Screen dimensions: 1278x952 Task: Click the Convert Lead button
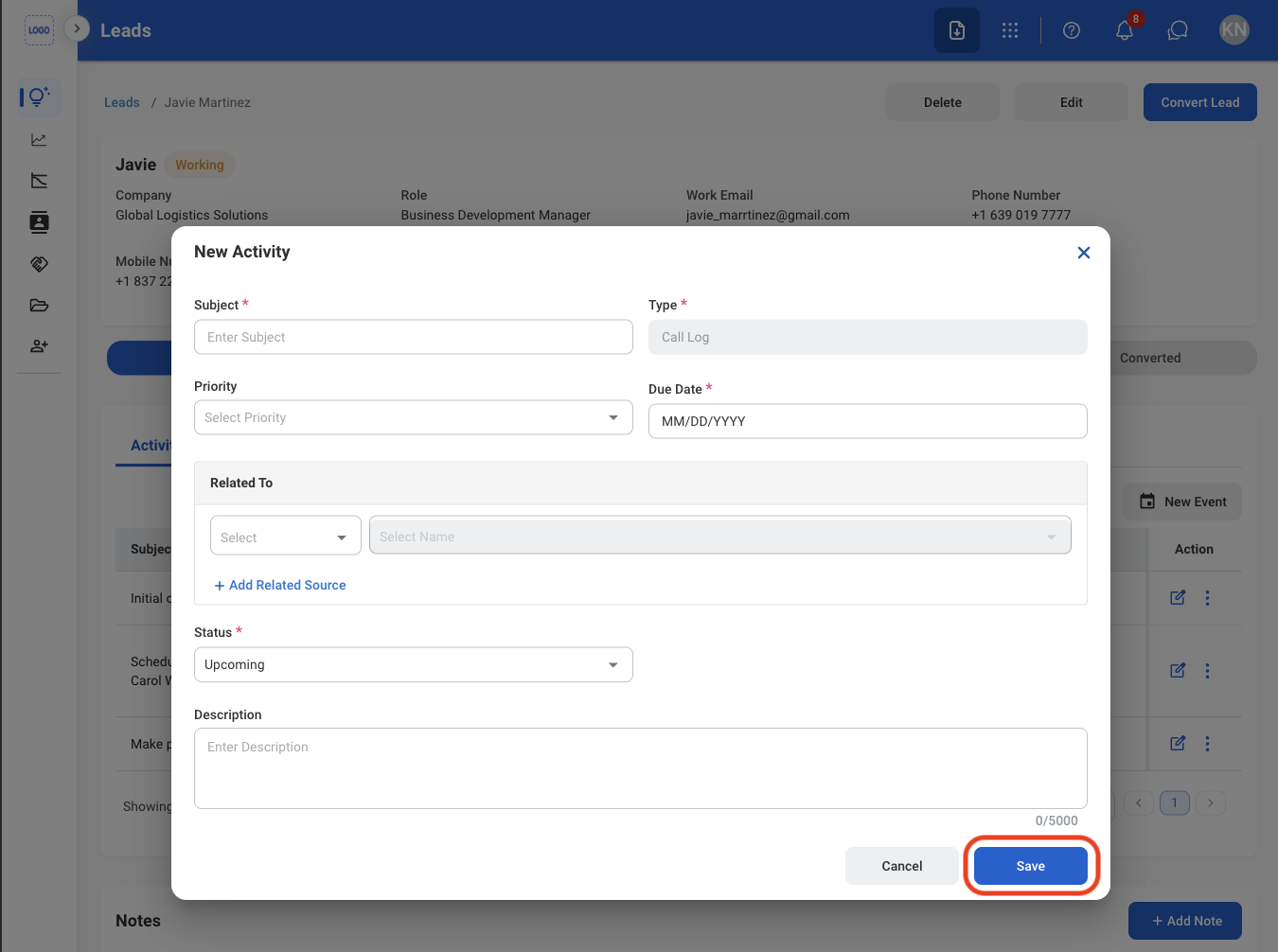(1200, 102)
